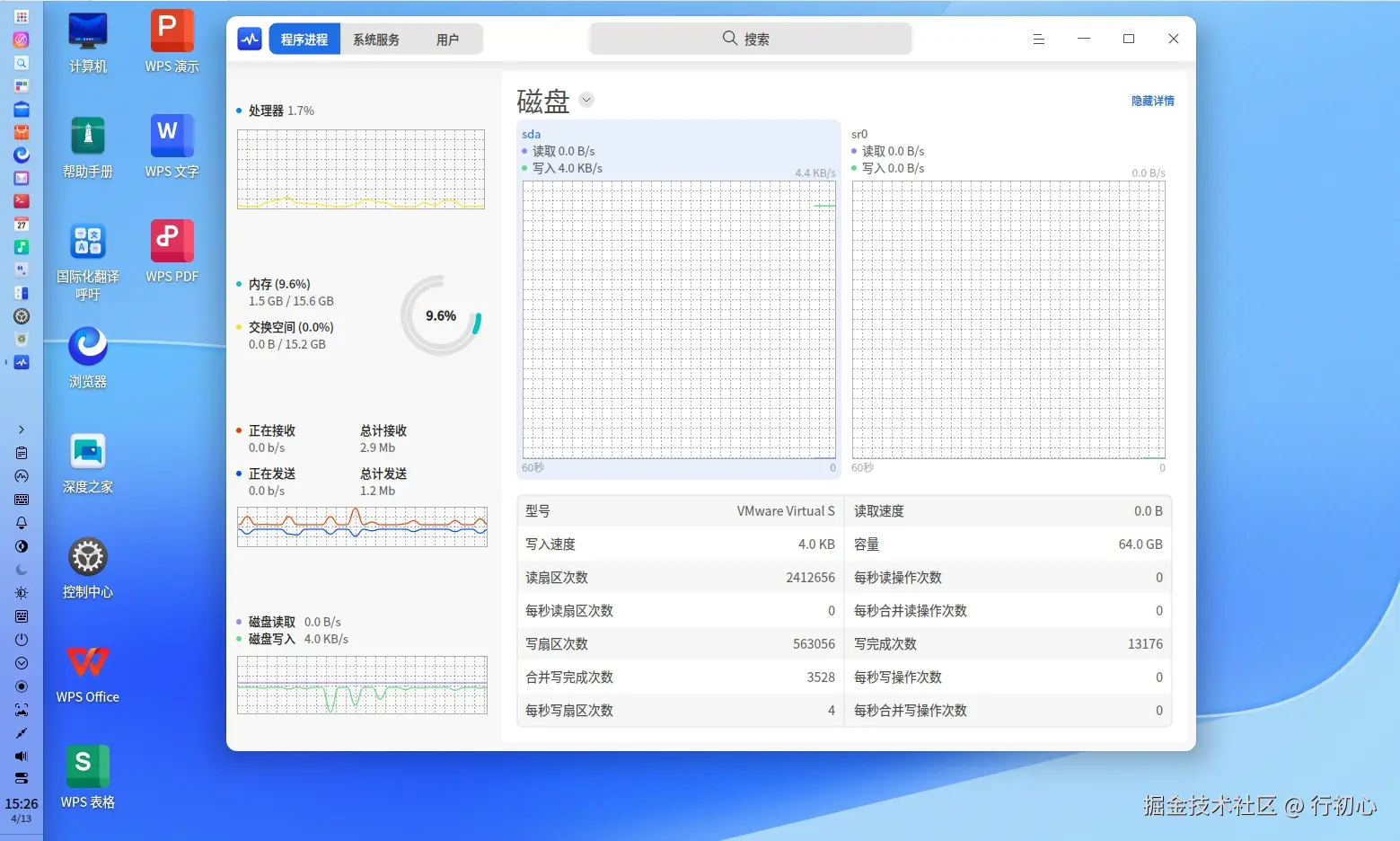
Task: Open the notification bell in the tray
Action: tap(22, 523)
